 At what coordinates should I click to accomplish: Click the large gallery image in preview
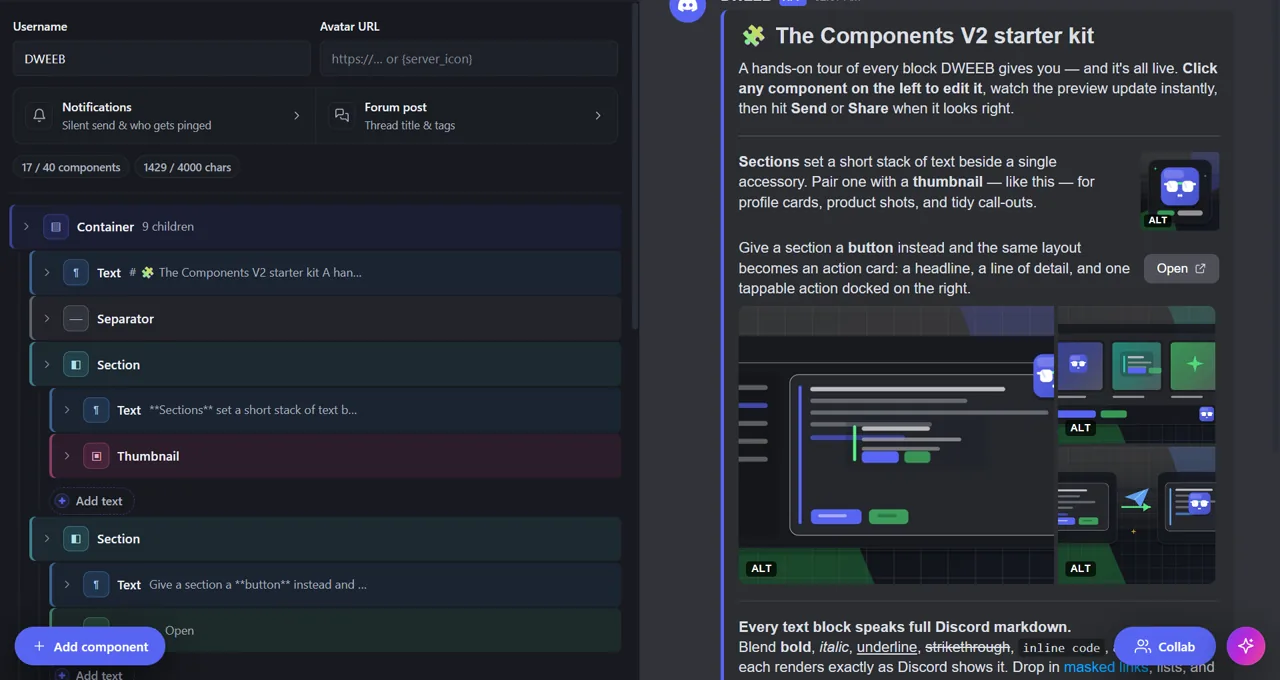896,445
